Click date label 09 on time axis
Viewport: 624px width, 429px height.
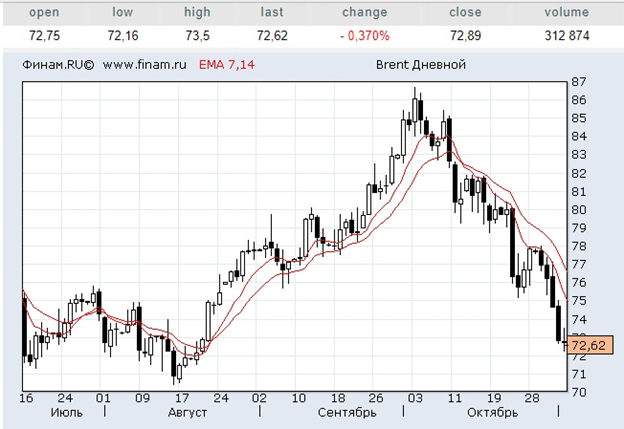click(x=142, y=398)
